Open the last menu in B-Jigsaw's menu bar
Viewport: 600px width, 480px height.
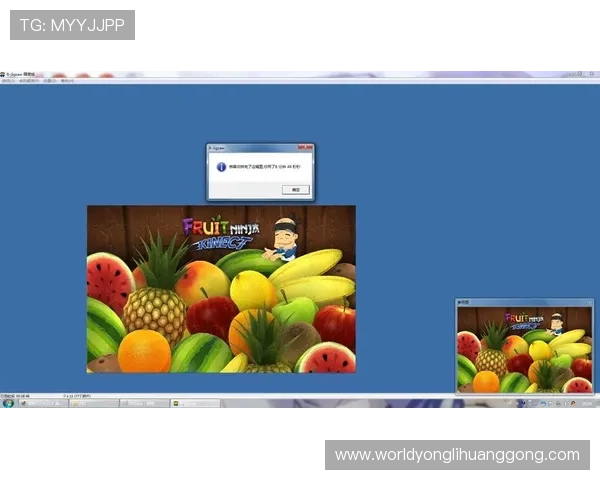[x=67, y=81]
